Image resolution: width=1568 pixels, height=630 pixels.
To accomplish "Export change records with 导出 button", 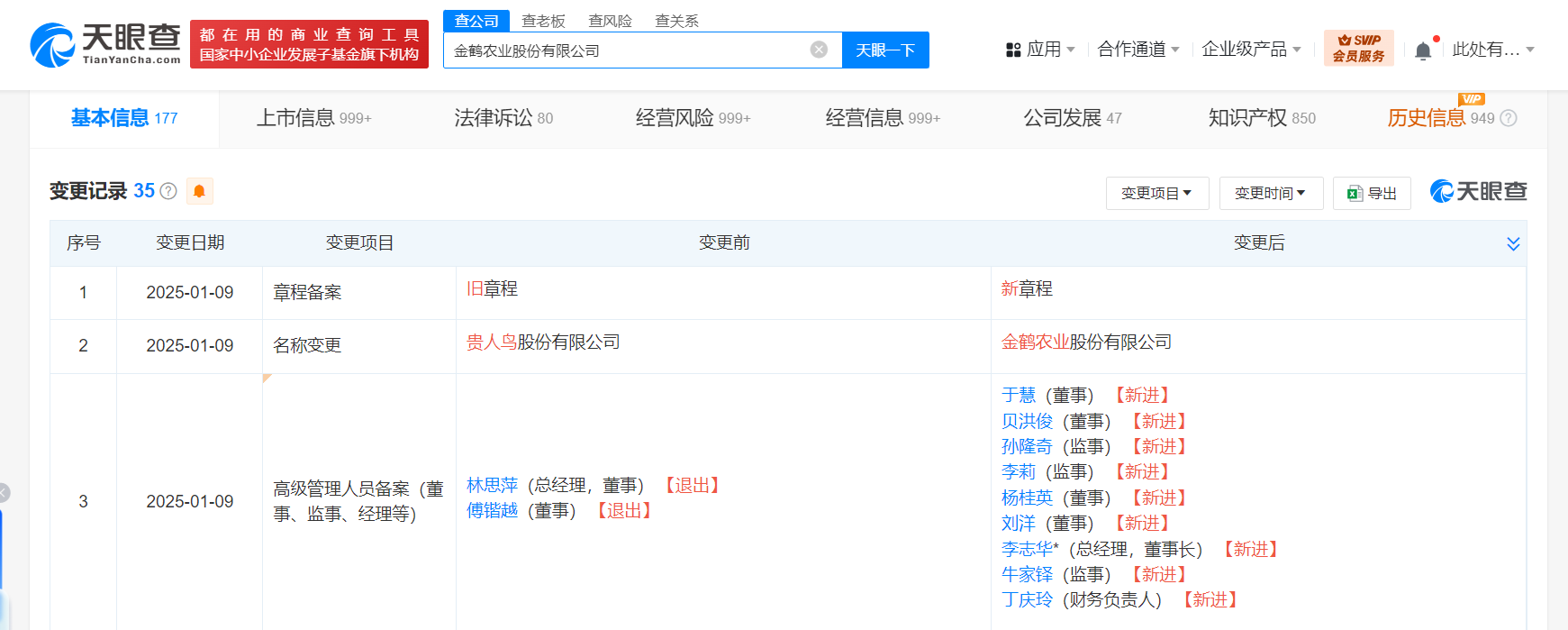I will click(x=1373, y=193).
